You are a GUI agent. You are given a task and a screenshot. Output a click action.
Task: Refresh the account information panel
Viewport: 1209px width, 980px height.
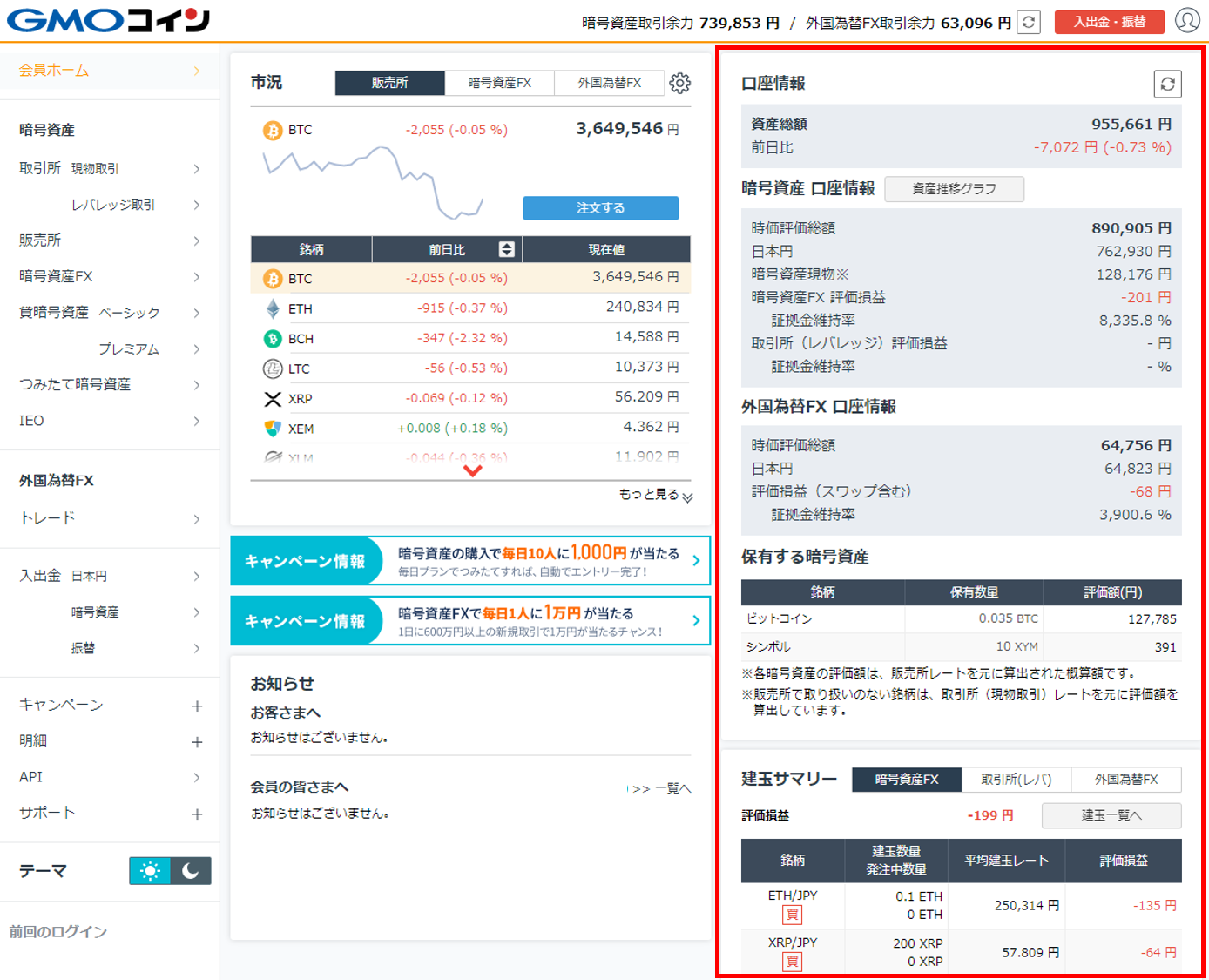click(1167, 84)
